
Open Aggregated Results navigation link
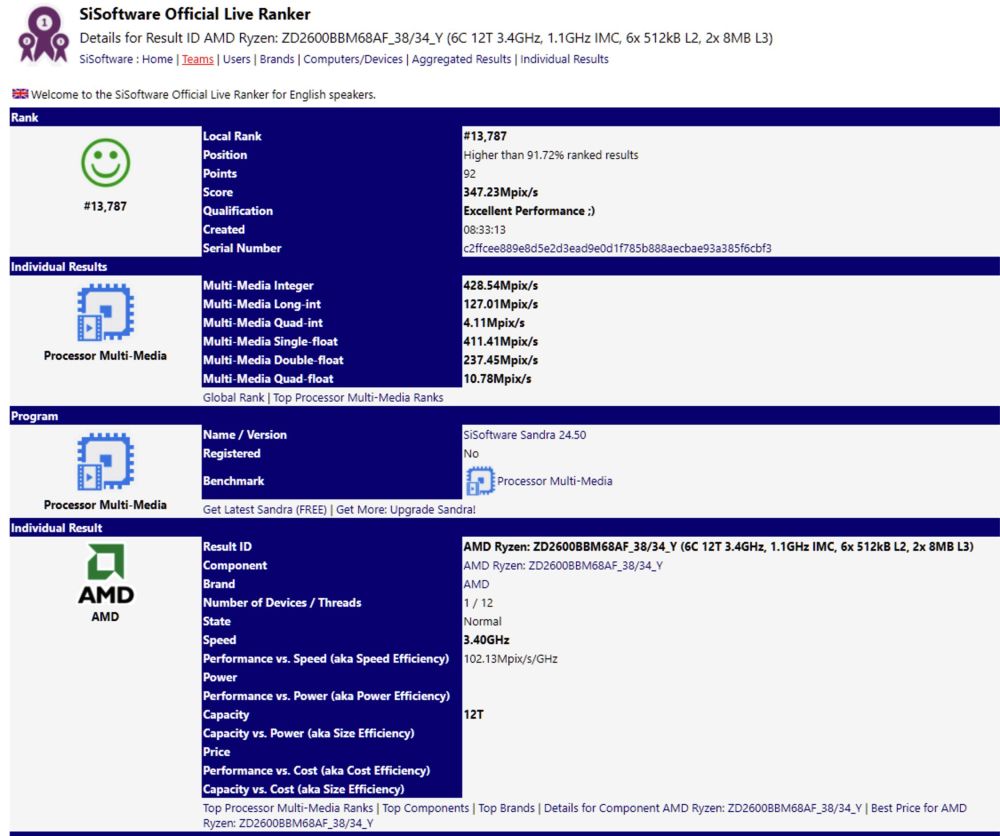(461, 59)
